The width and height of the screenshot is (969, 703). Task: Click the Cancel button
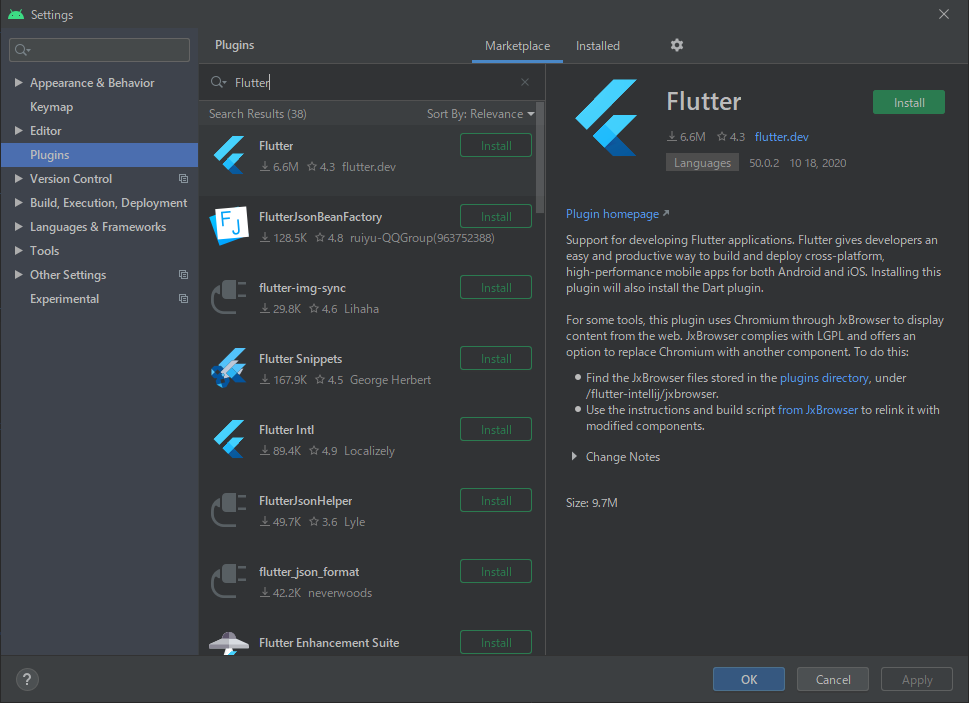[x=832, y=680]
